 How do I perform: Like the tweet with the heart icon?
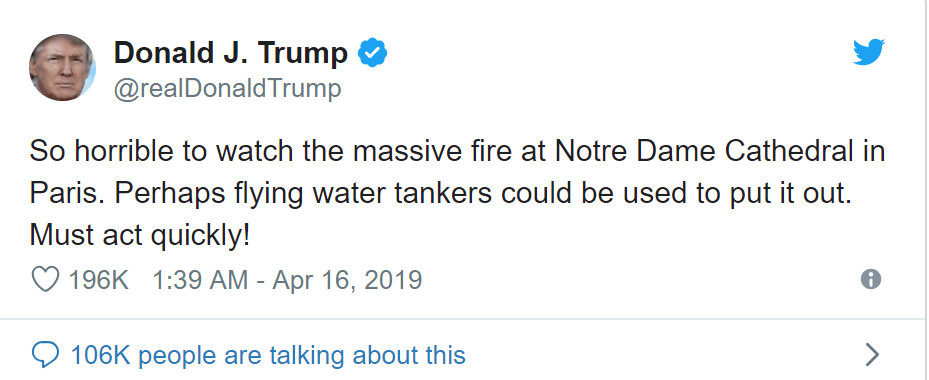coord(45,279)
